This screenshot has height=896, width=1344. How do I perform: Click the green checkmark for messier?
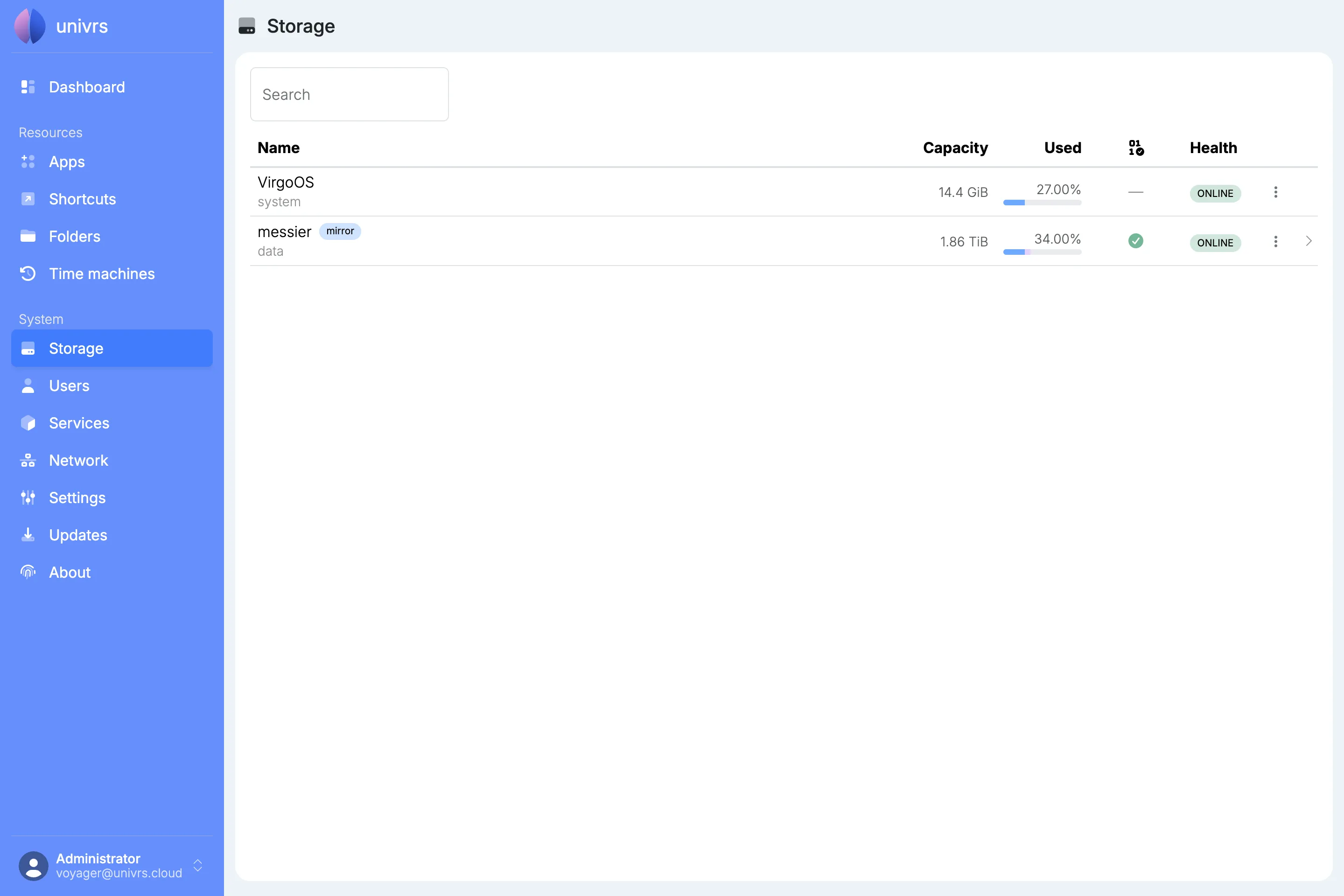(1136, 241)
